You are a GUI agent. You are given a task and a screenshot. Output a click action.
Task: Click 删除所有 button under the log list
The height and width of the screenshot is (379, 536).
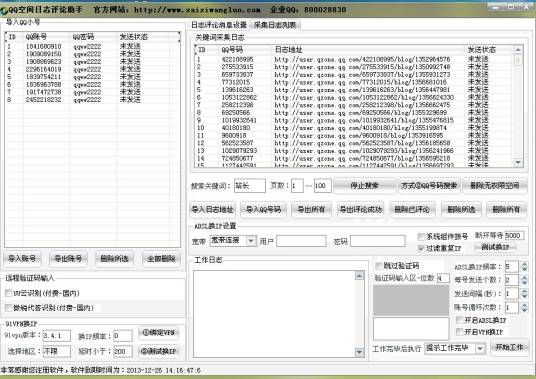(506, 209)
